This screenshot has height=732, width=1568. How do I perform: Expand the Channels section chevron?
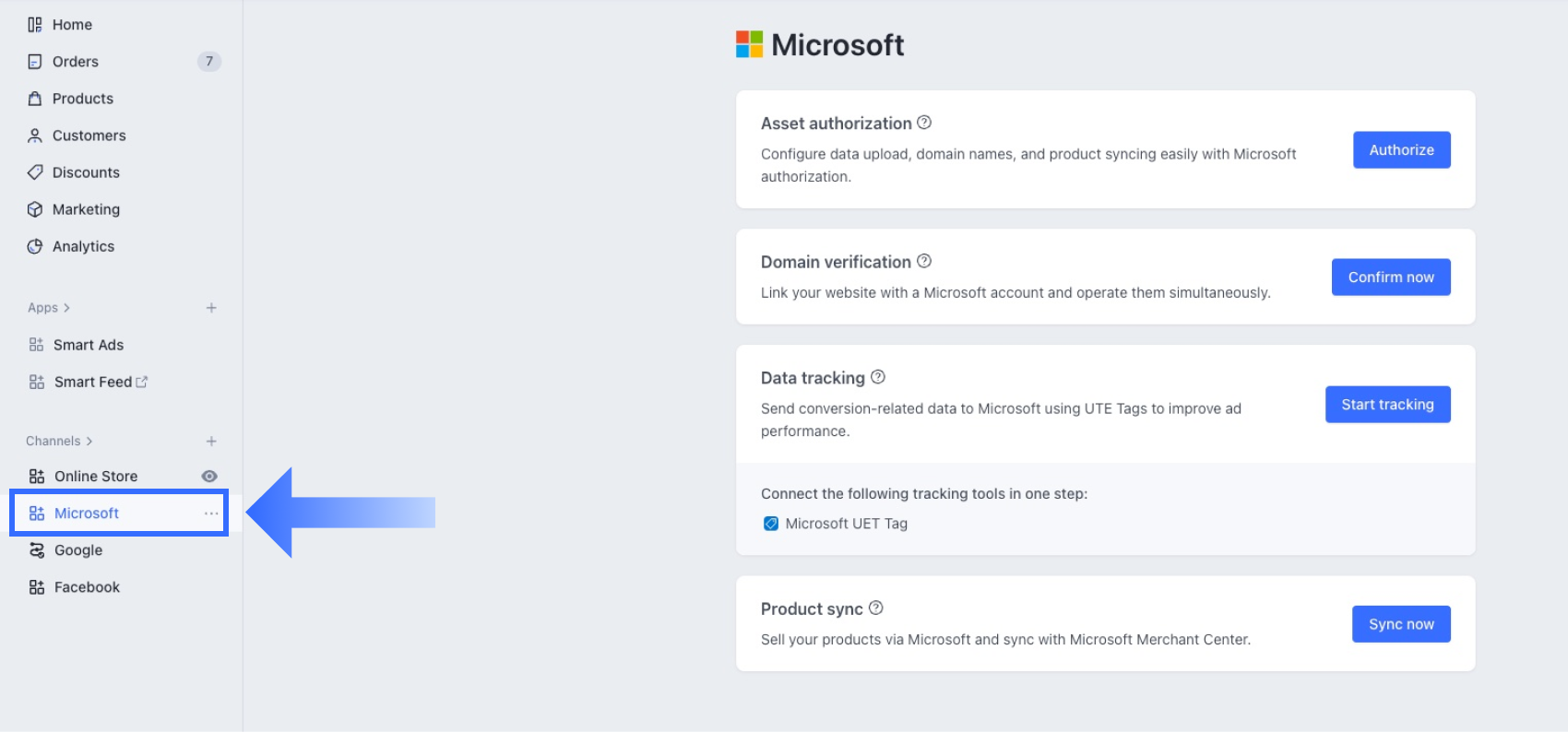[x=89, y=442]
